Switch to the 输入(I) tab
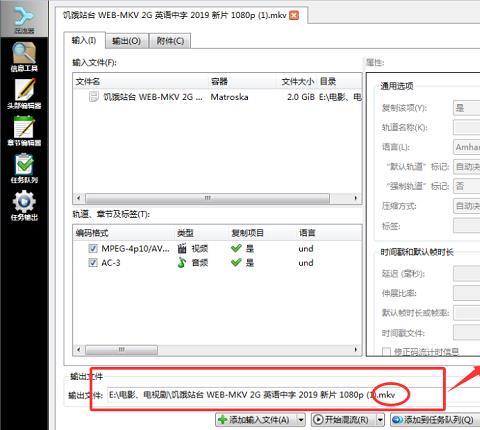 click(x=84, y=41)
